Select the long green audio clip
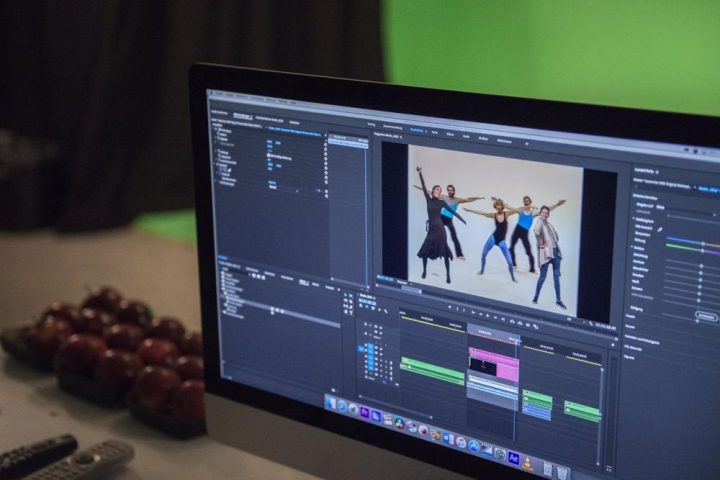The image size is (720, 480). pos(432,368)
